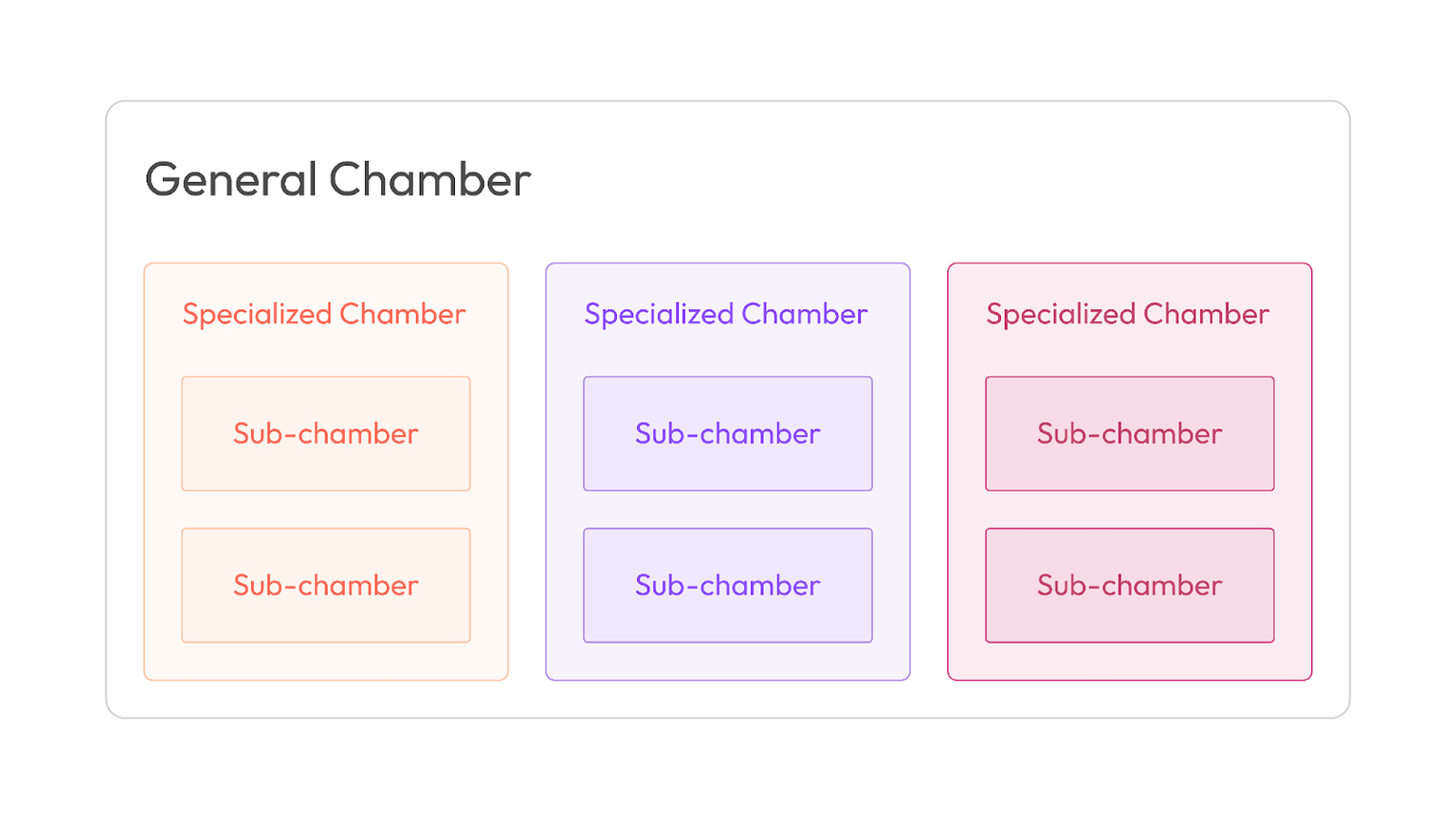The width and height of the screenshot is (1456, 819).
Task: Click purple chamber area below its lower sub-chamber
Action: [728, 661]
